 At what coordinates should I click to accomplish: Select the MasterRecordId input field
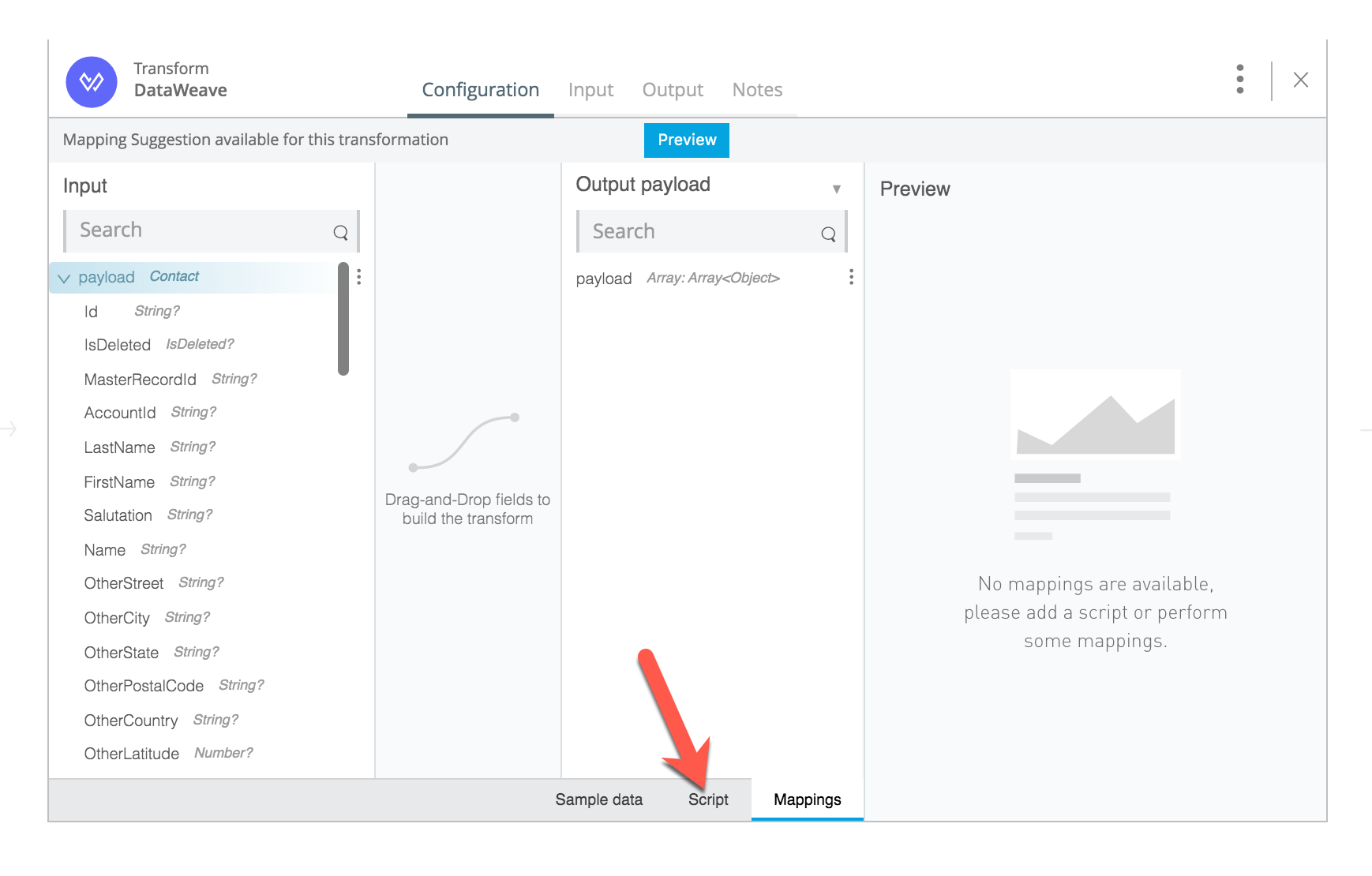(171, 380)
